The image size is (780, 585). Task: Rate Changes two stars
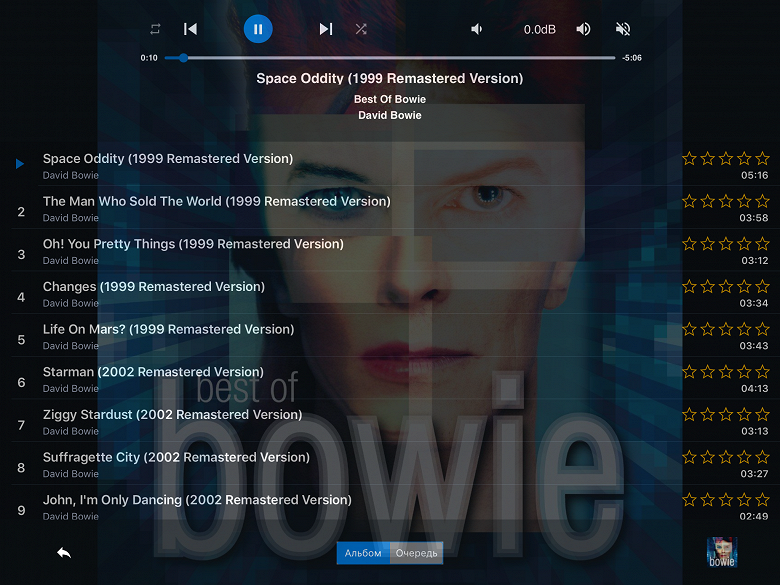click(708, 287)
